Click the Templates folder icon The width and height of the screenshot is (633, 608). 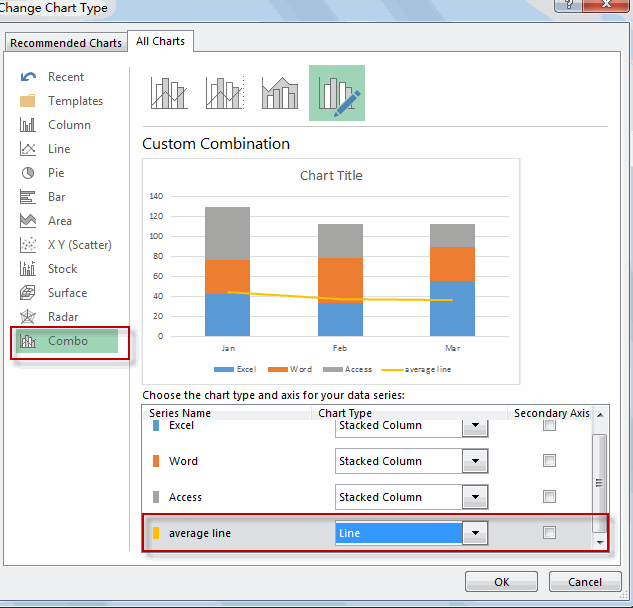pos(28,101)
